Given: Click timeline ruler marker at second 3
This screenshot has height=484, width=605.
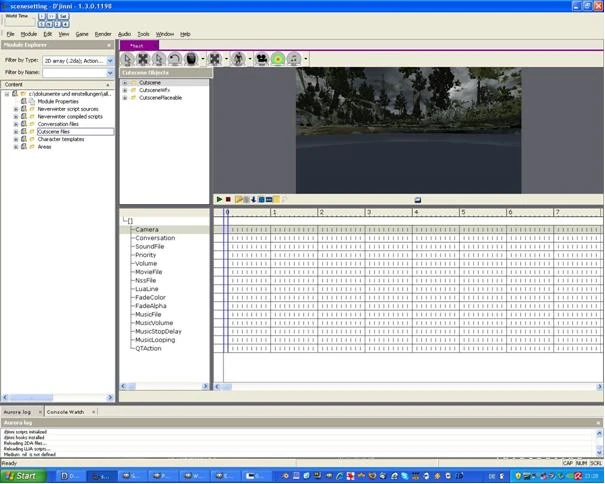Looking at the screenshot, I should [x=369, y=212].
